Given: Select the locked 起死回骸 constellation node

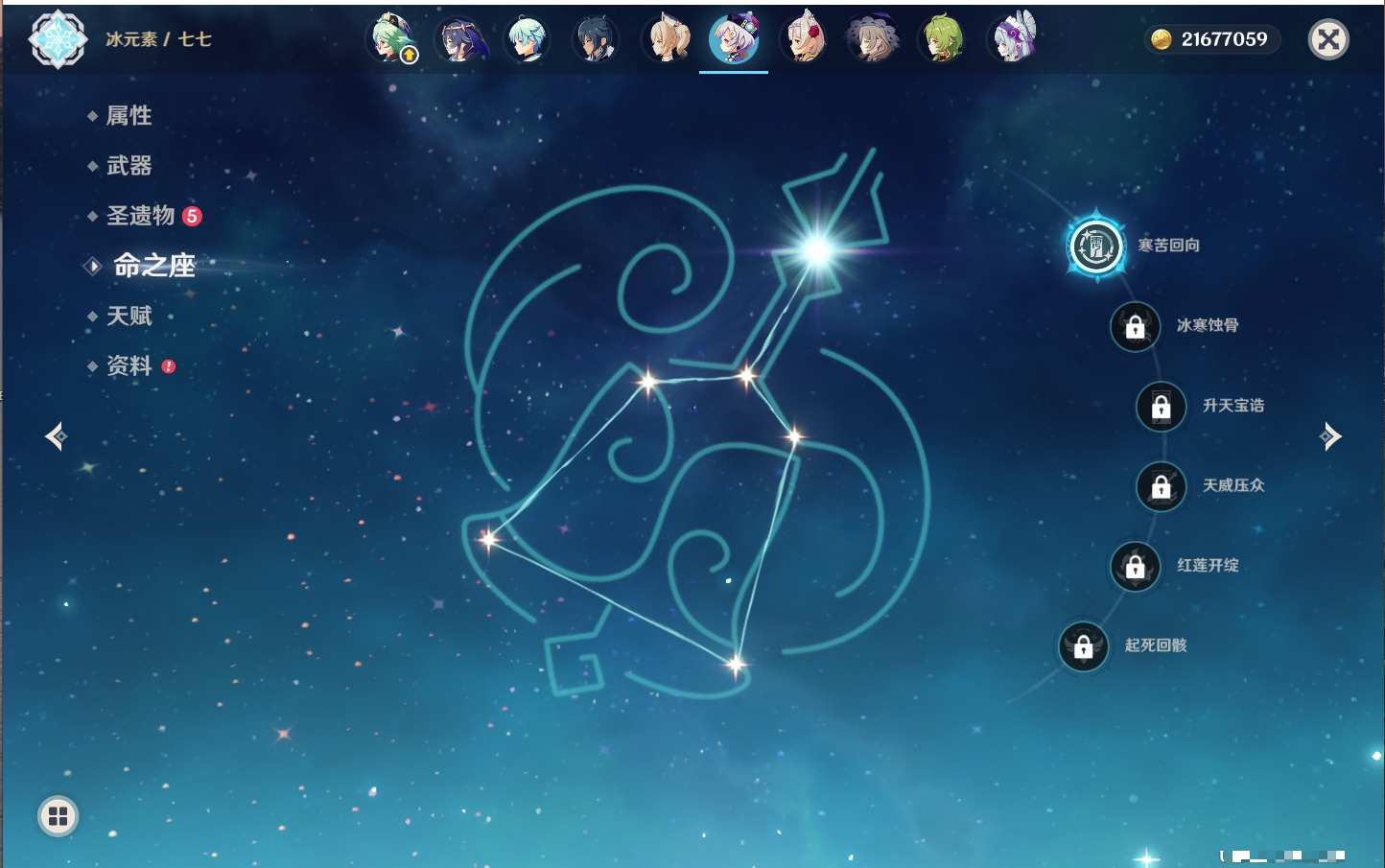Looking at the screenshot, I should click(1083, 646).
